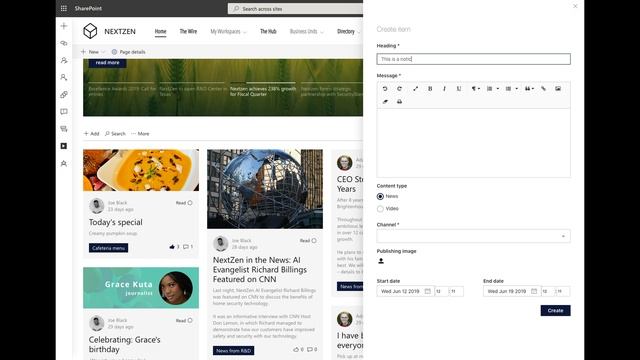
Task: Open the globe sculpture thumbnail
Action: (x=265, y=189)
